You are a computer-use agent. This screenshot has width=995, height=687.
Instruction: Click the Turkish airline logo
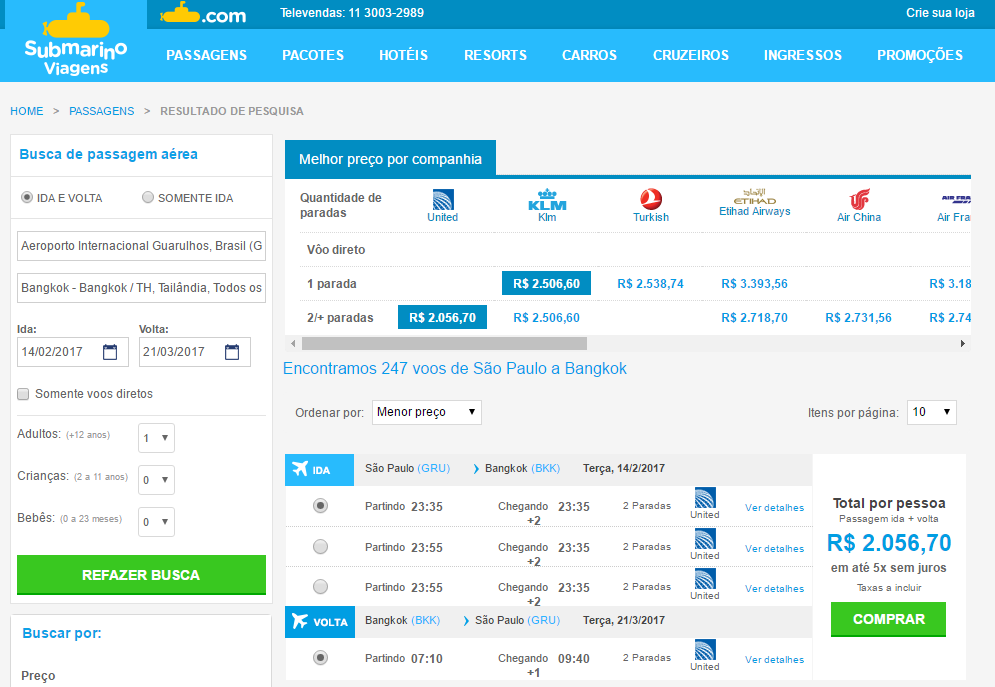click(651, 199)
